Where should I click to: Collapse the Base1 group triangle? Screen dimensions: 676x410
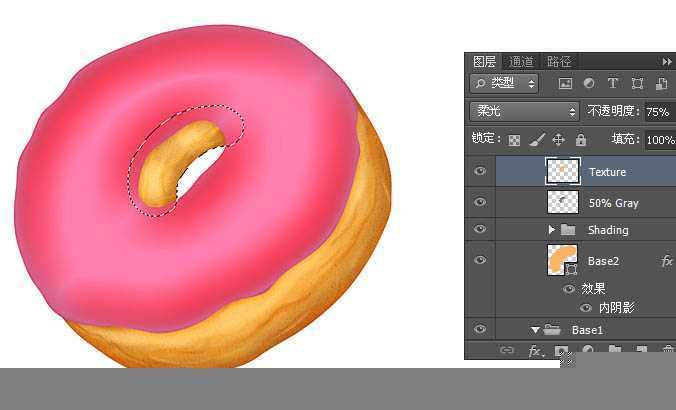(x=535, y=330)
